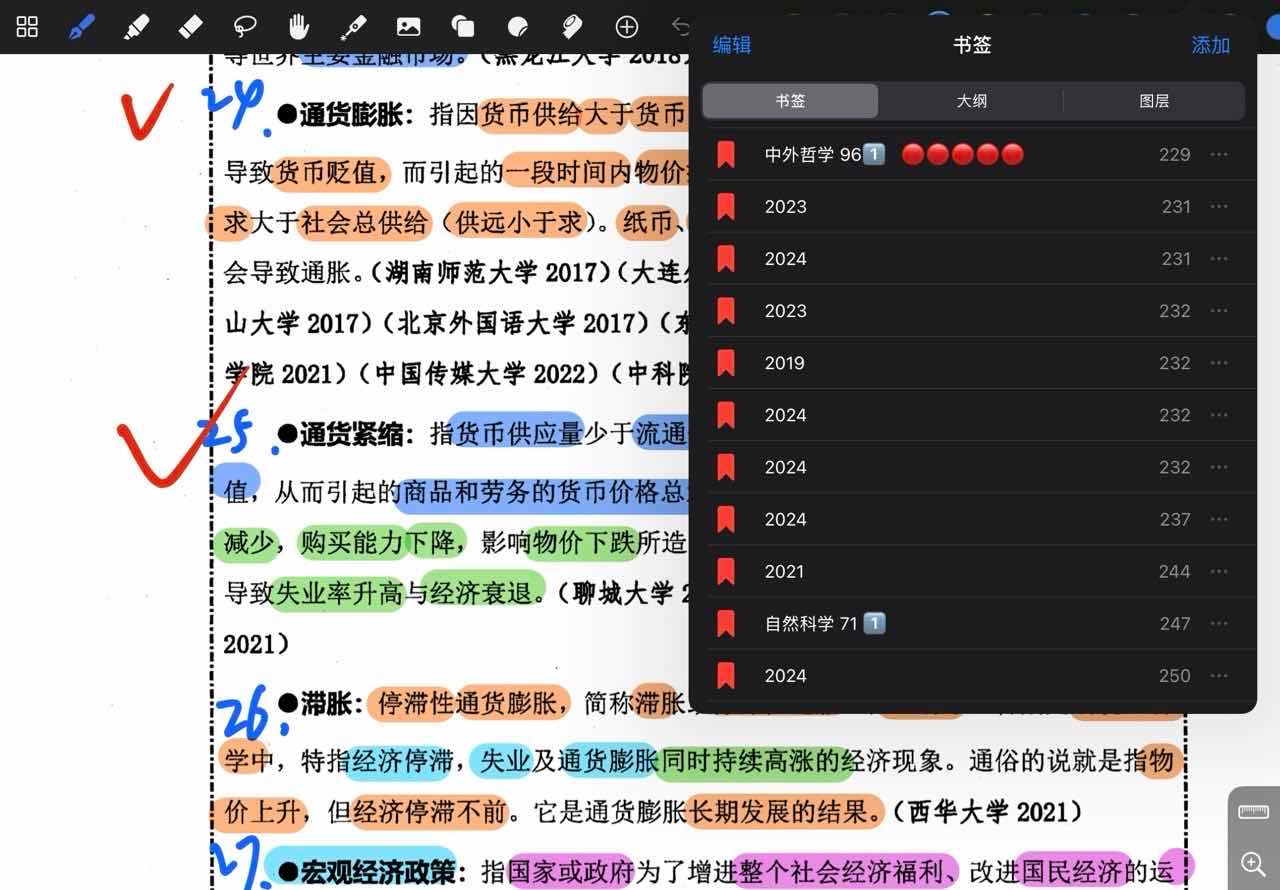Select the Highlighter tool
1280x890 pixels.
136,27
